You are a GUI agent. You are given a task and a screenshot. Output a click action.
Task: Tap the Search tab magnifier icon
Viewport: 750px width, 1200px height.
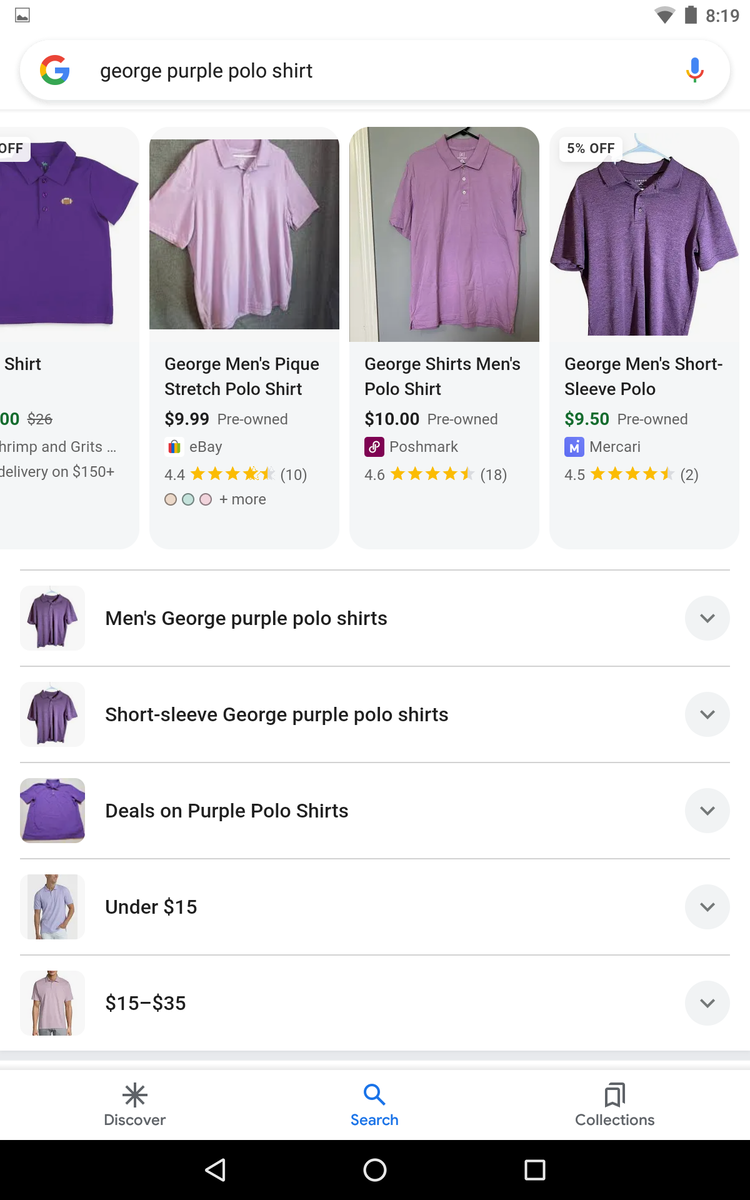[374, 1094]
